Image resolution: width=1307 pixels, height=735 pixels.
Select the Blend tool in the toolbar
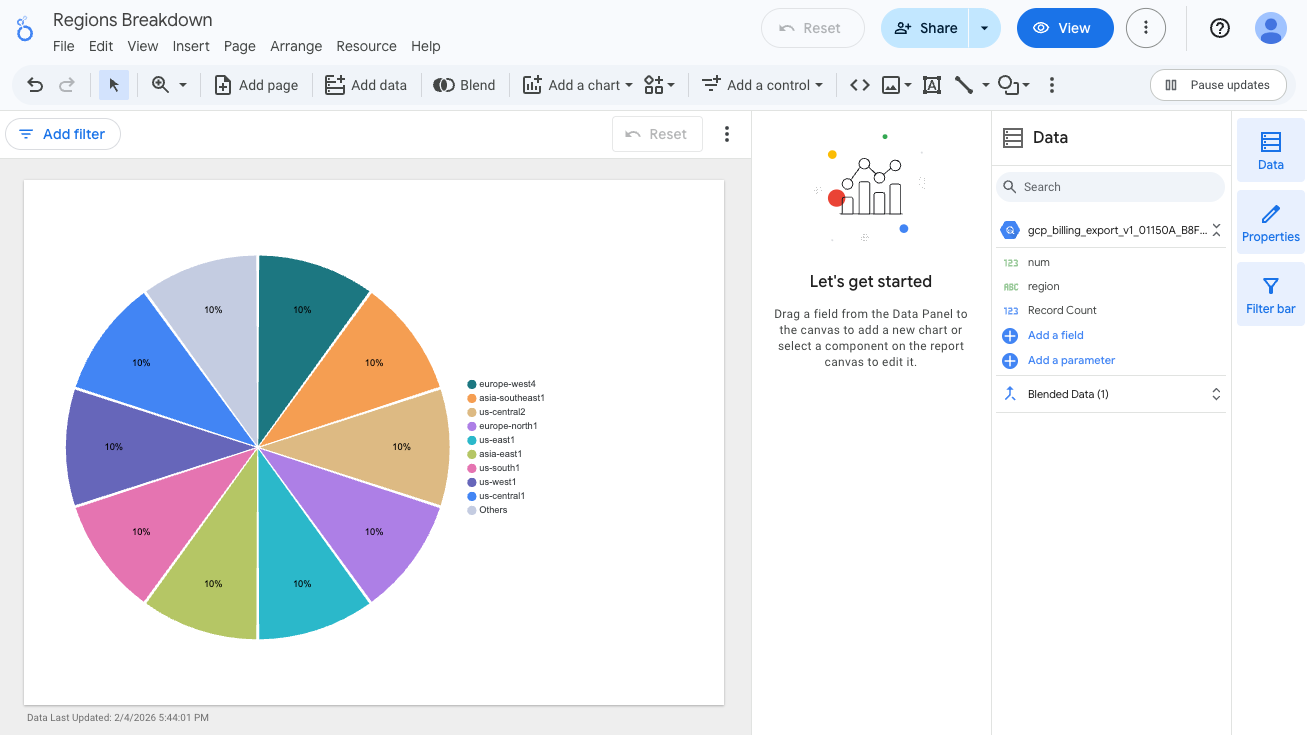[464, 85]
